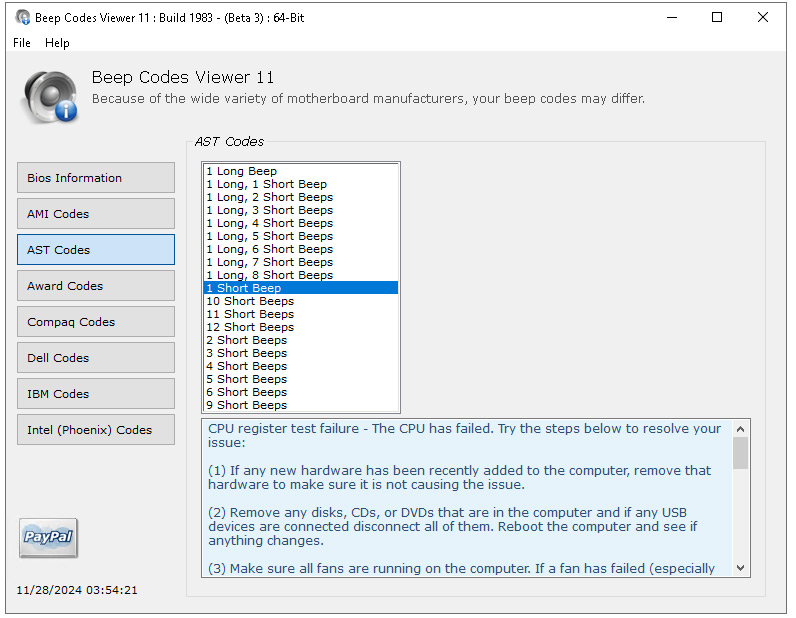
Task: Pick '1 Long, 7 Short Beeps'
Action: 301,262
